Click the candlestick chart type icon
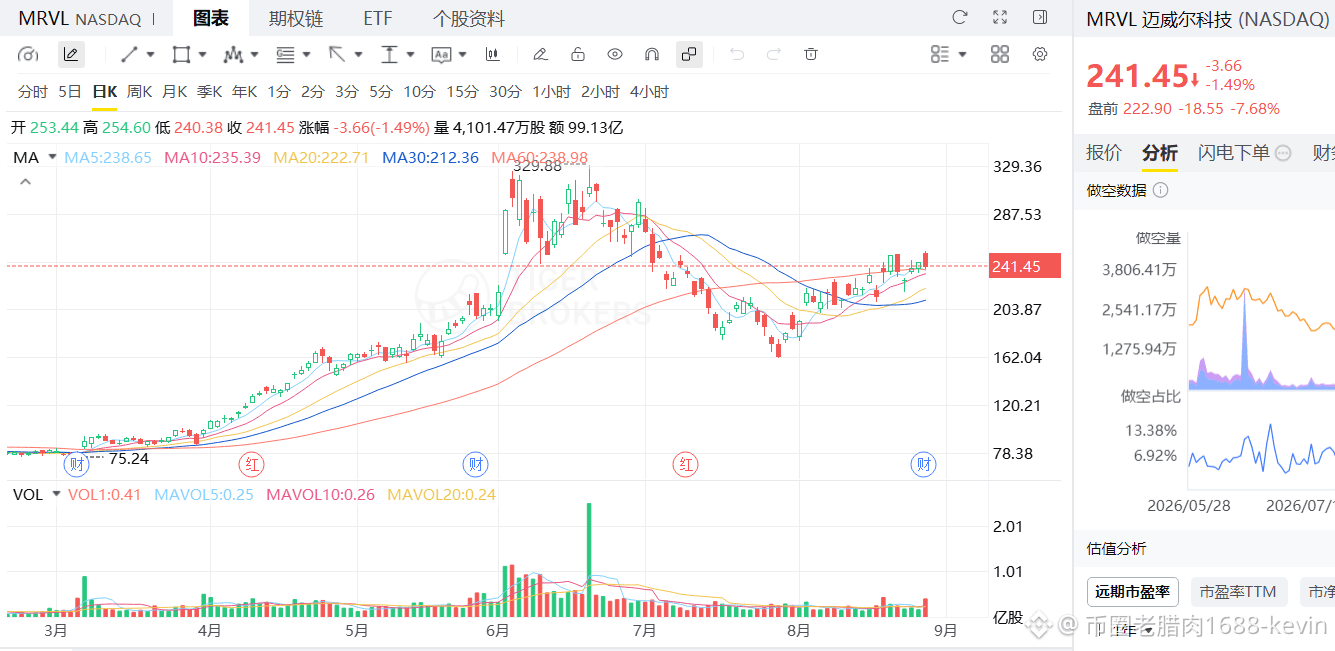Image resolution: width=1335 pixels, height=651 pixels. (493, 54)
